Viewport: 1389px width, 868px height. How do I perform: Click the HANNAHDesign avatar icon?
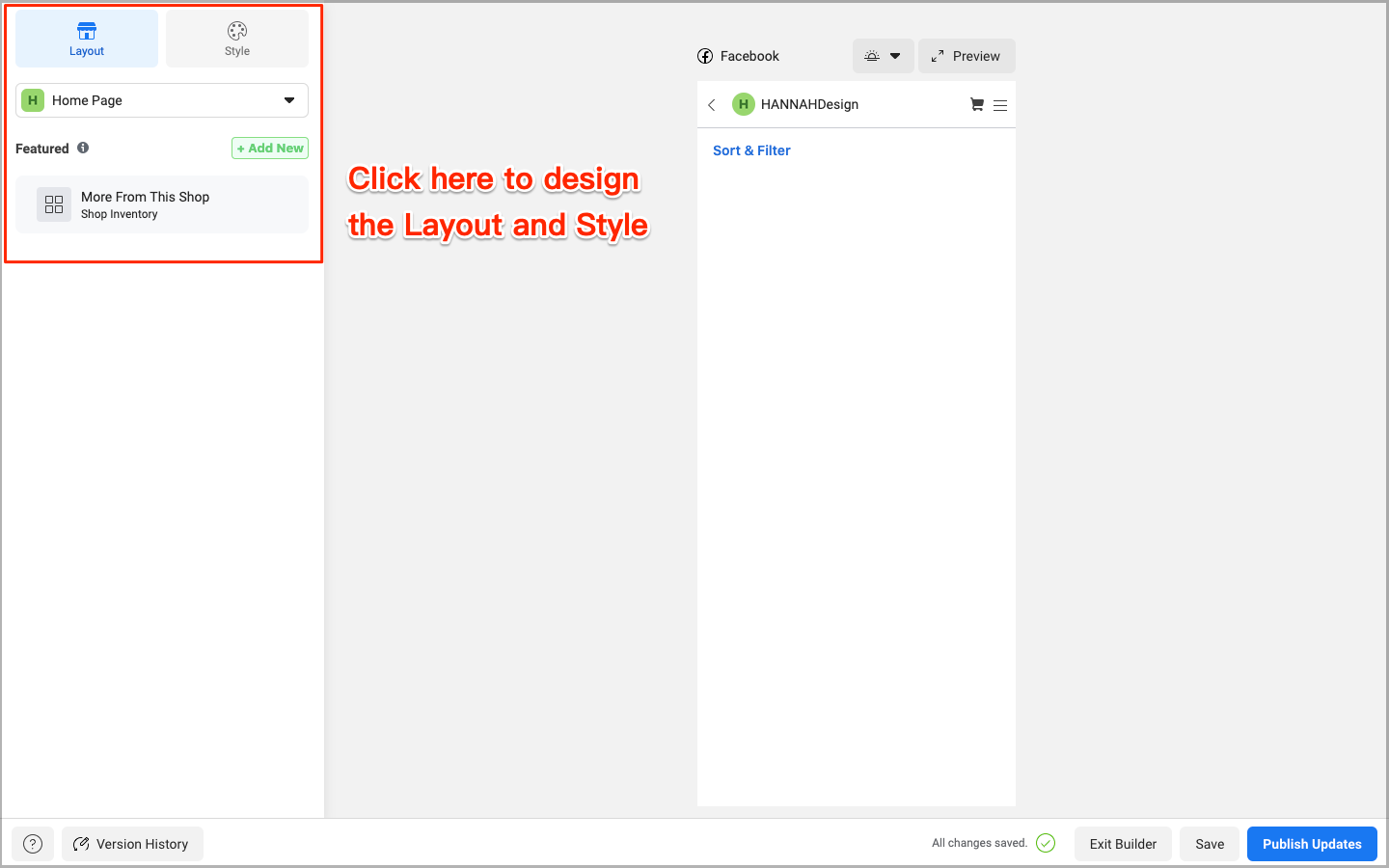(x=744, y=104)
